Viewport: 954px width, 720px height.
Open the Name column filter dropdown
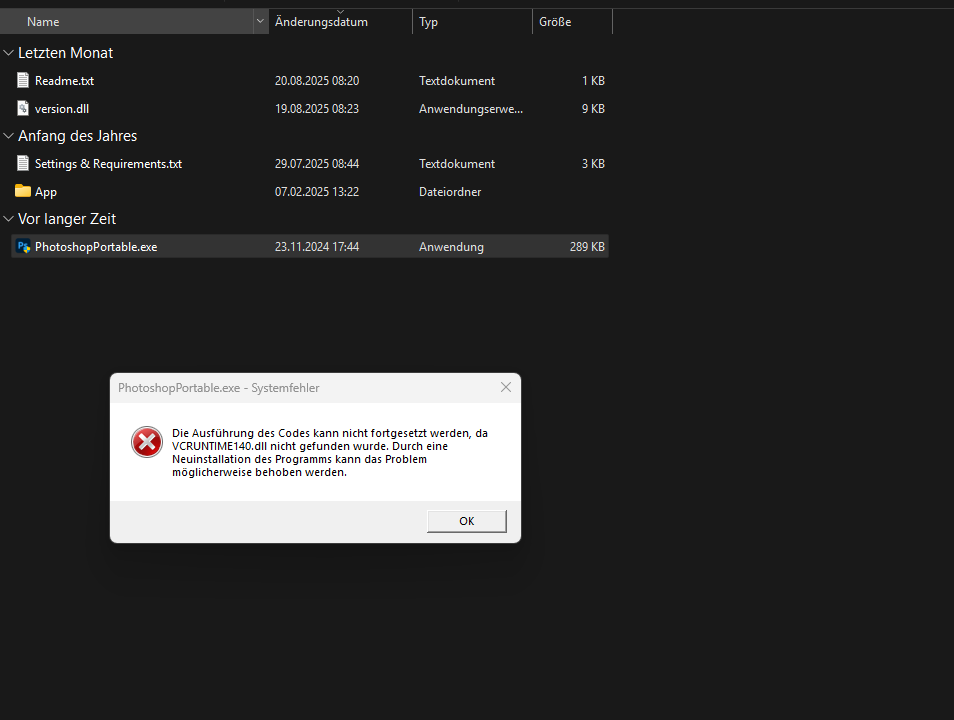pyautogui.click(x=260, y=21)
